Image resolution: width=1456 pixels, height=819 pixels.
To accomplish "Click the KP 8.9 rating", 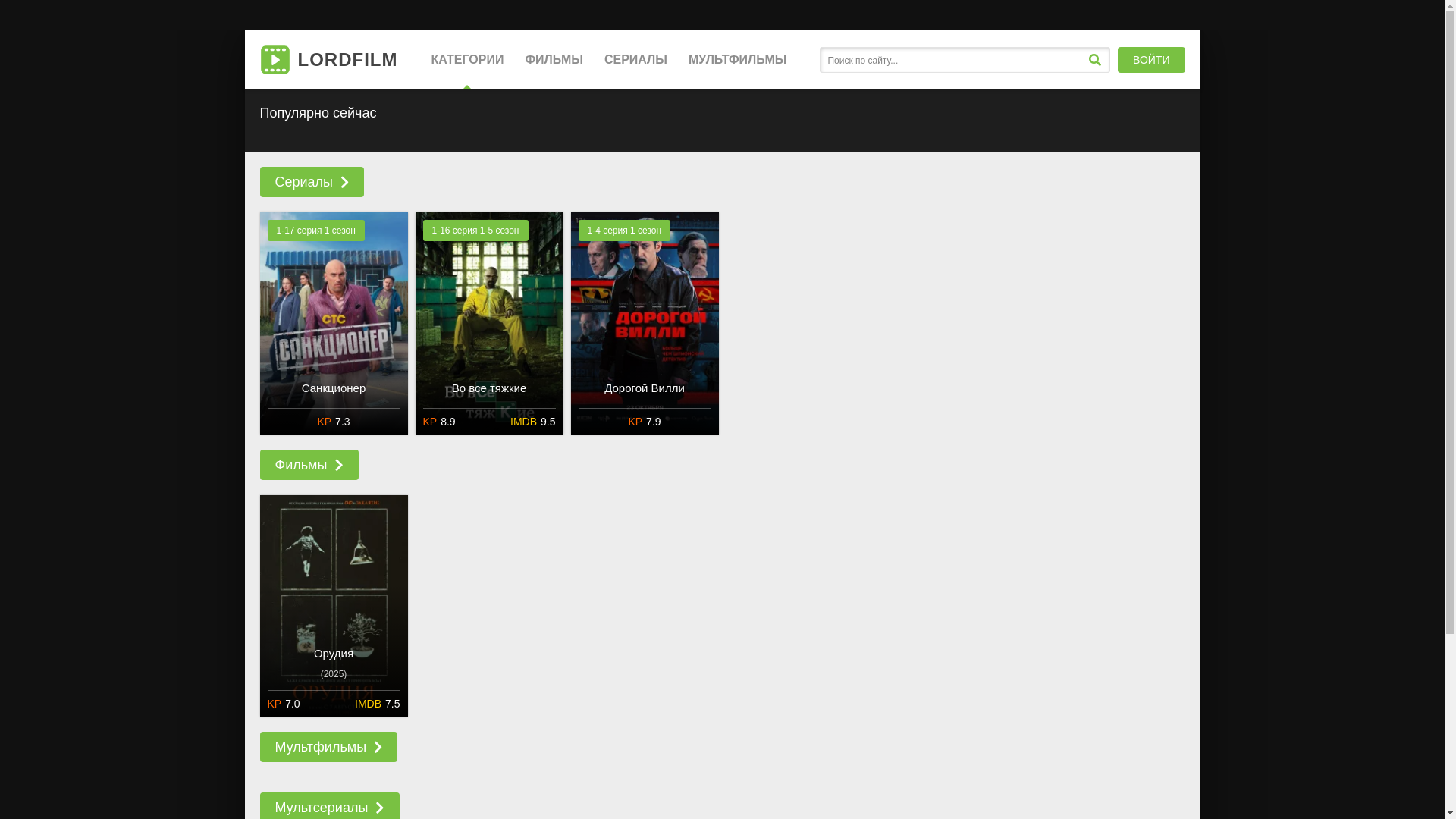I will coord(439,422).
